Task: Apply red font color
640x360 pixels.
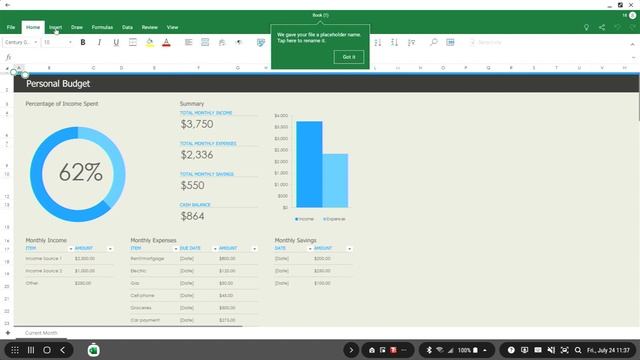Action: [166, 42]
